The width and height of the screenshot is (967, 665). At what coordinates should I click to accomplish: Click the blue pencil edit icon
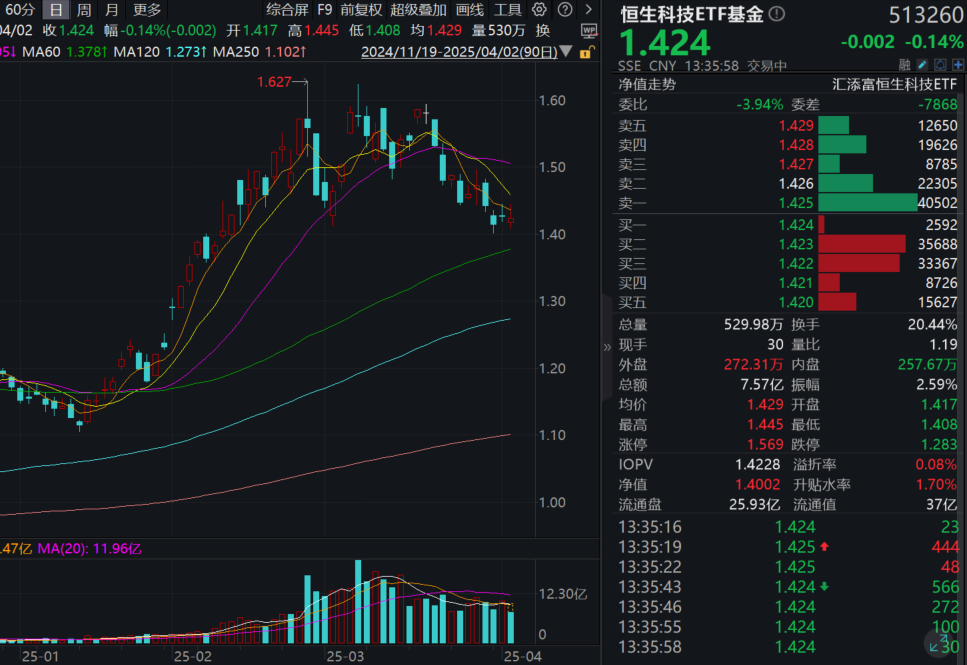(x=921, y=64)
